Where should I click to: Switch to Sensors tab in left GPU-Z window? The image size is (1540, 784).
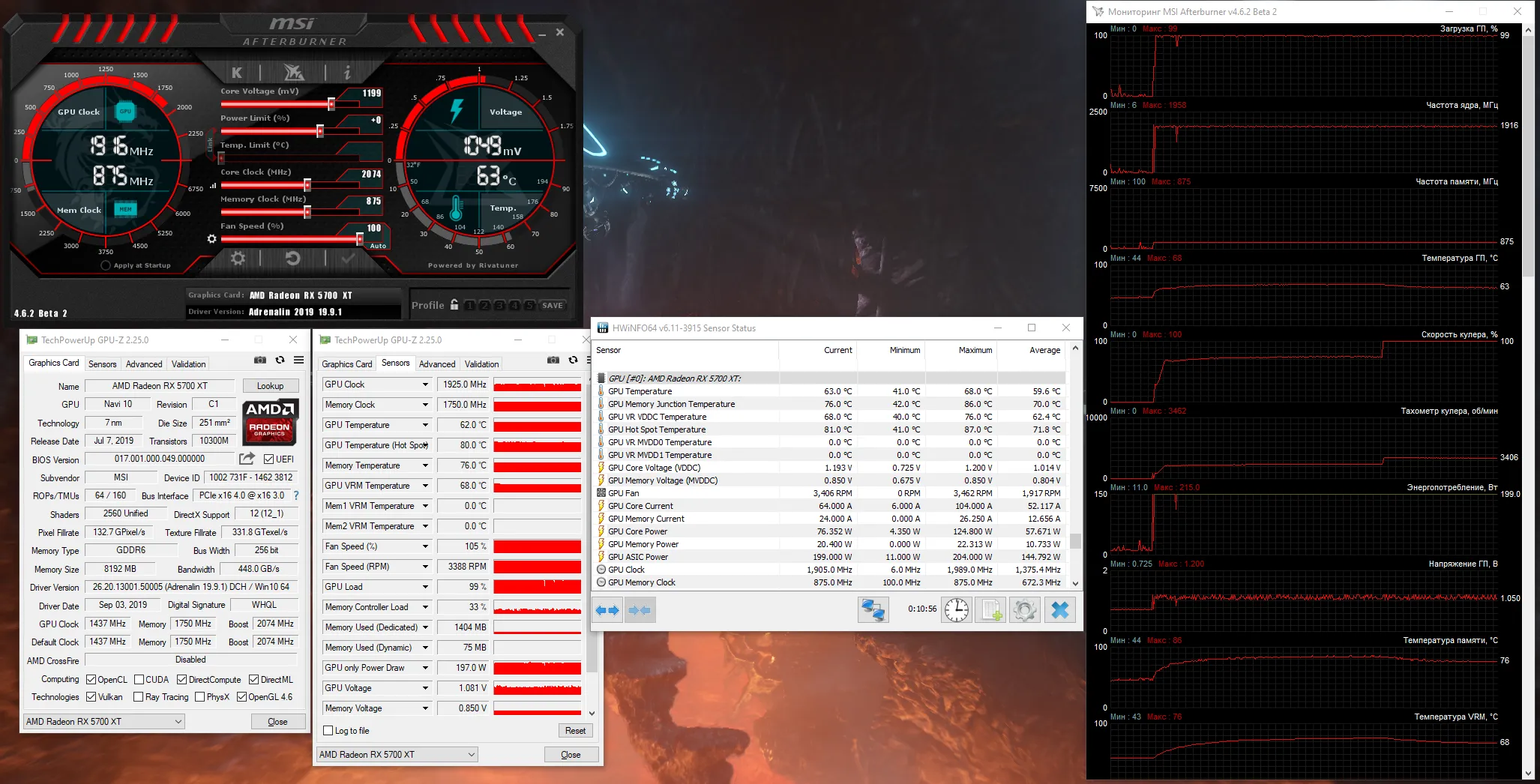[103, 364]
